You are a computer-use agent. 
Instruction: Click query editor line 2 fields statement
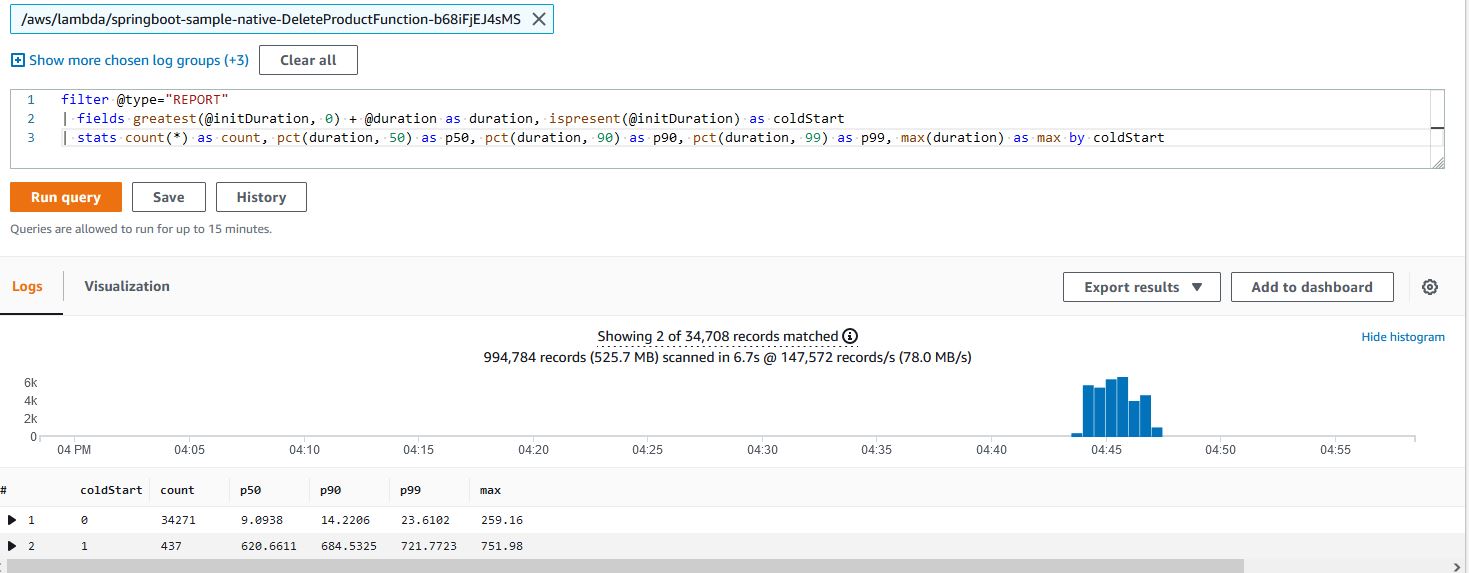click(x=452, y=118)
